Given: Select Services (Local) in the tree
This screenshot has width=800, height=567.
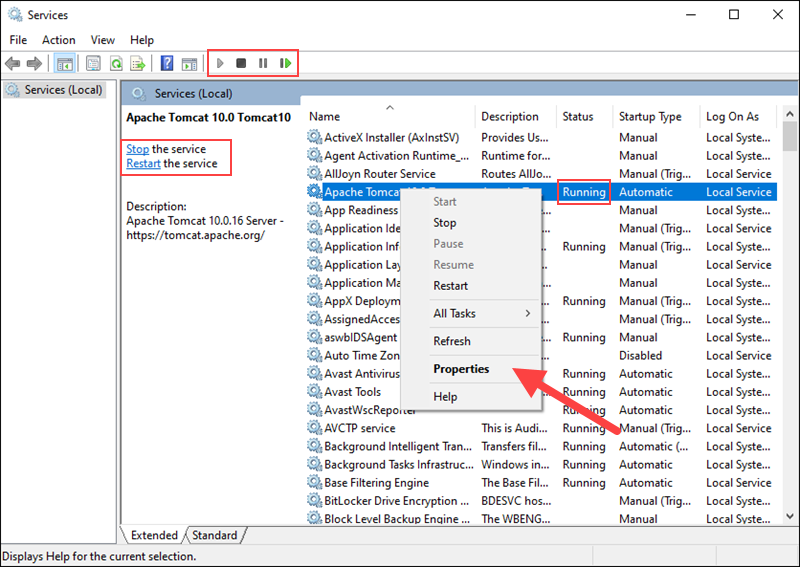Looking at the screenshot, I should point(63,90).
